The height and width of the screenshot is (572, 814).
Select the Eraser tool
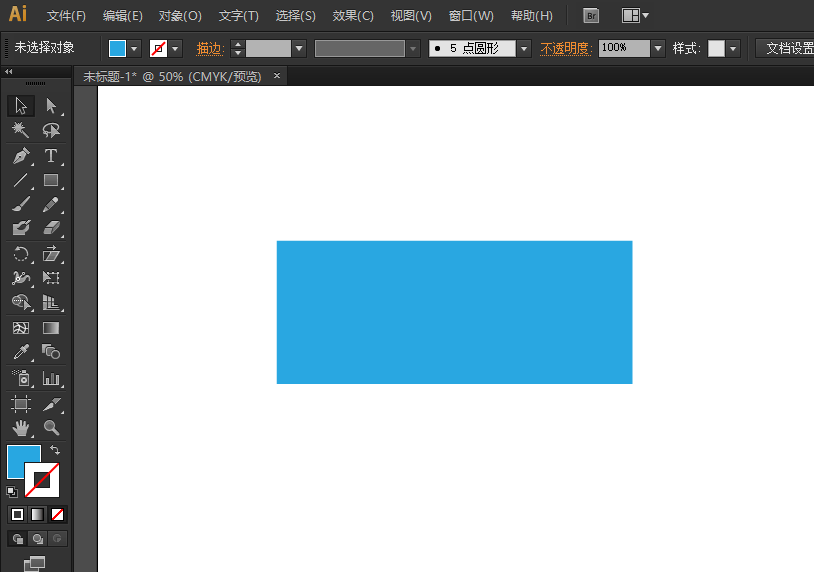pyautogui.click(x=50, y=228)
